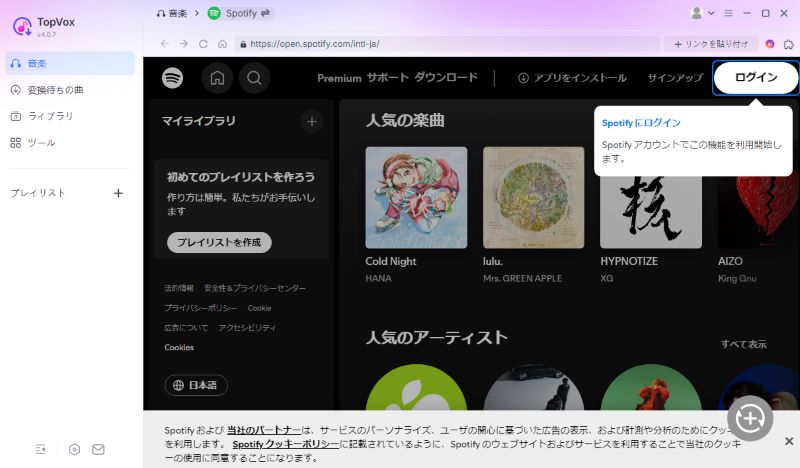This screenshot has height=468, width=800.
Task: Open 当社のパートナー link in cookie banner
Action: pyautogui.click(x=264, y=430)
